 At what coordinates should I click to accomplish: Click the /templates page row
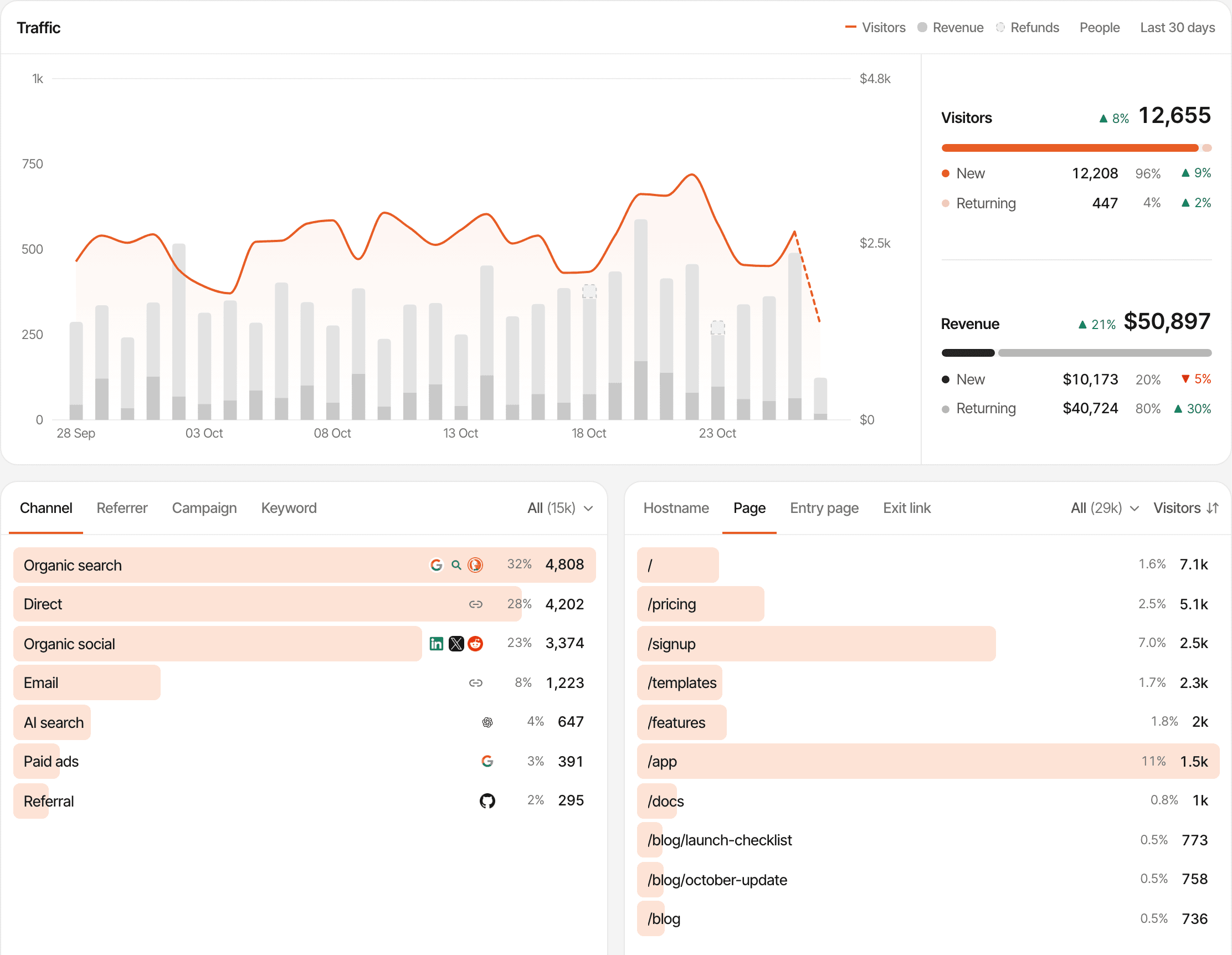pos(928,683)
